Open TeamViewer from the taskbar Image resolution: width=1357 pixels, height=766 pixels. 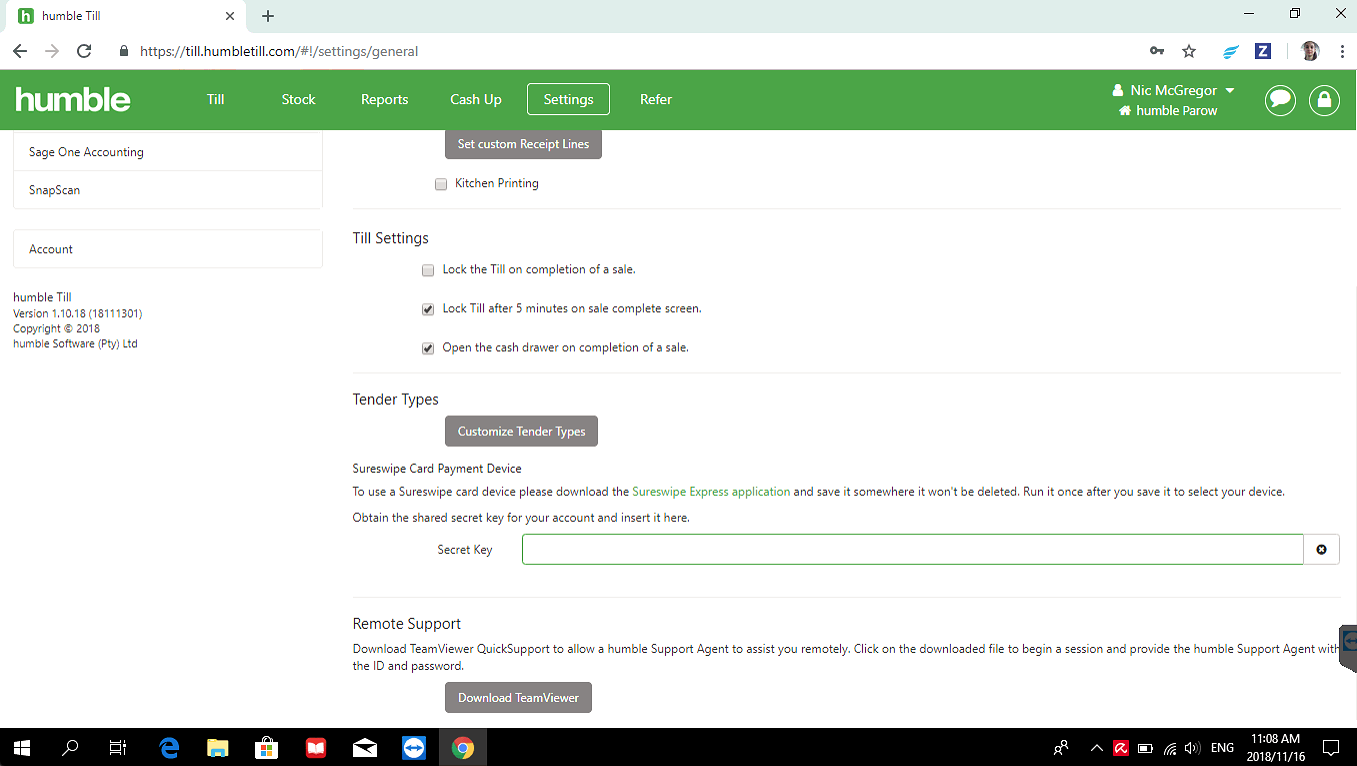[413, 747]
